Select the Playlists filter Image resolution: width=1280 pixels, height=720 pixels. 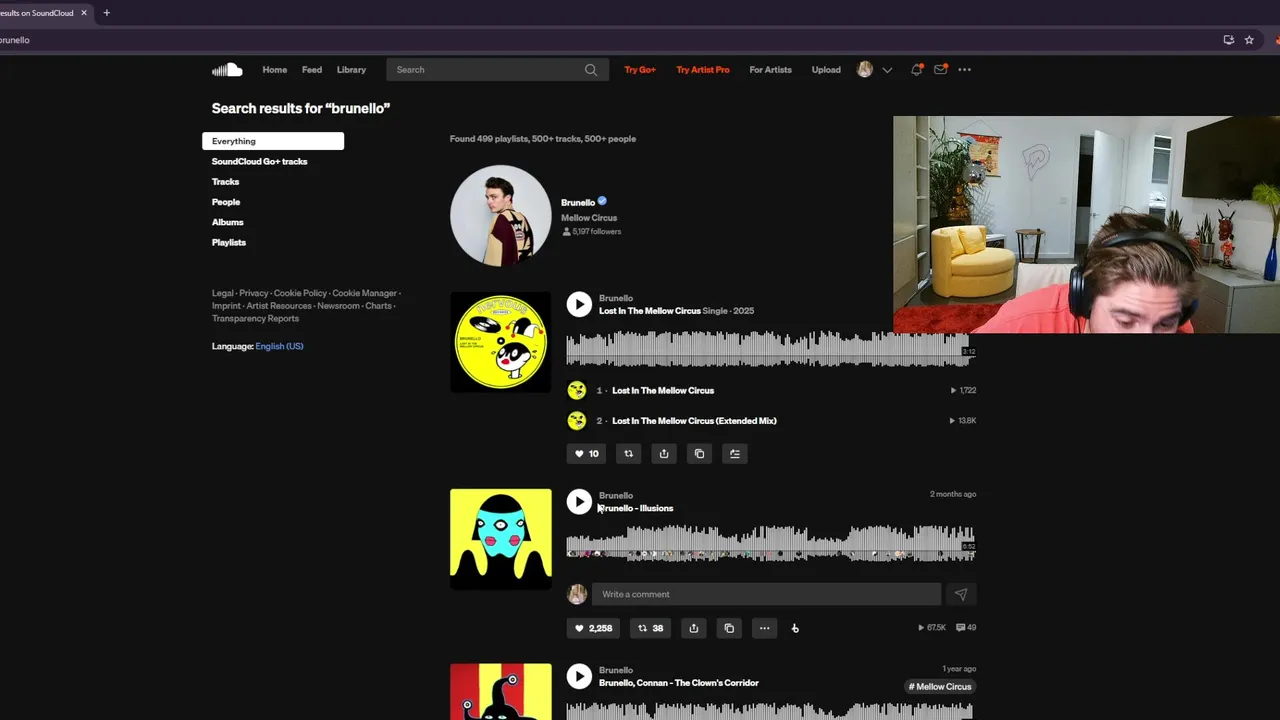(229, 242)
